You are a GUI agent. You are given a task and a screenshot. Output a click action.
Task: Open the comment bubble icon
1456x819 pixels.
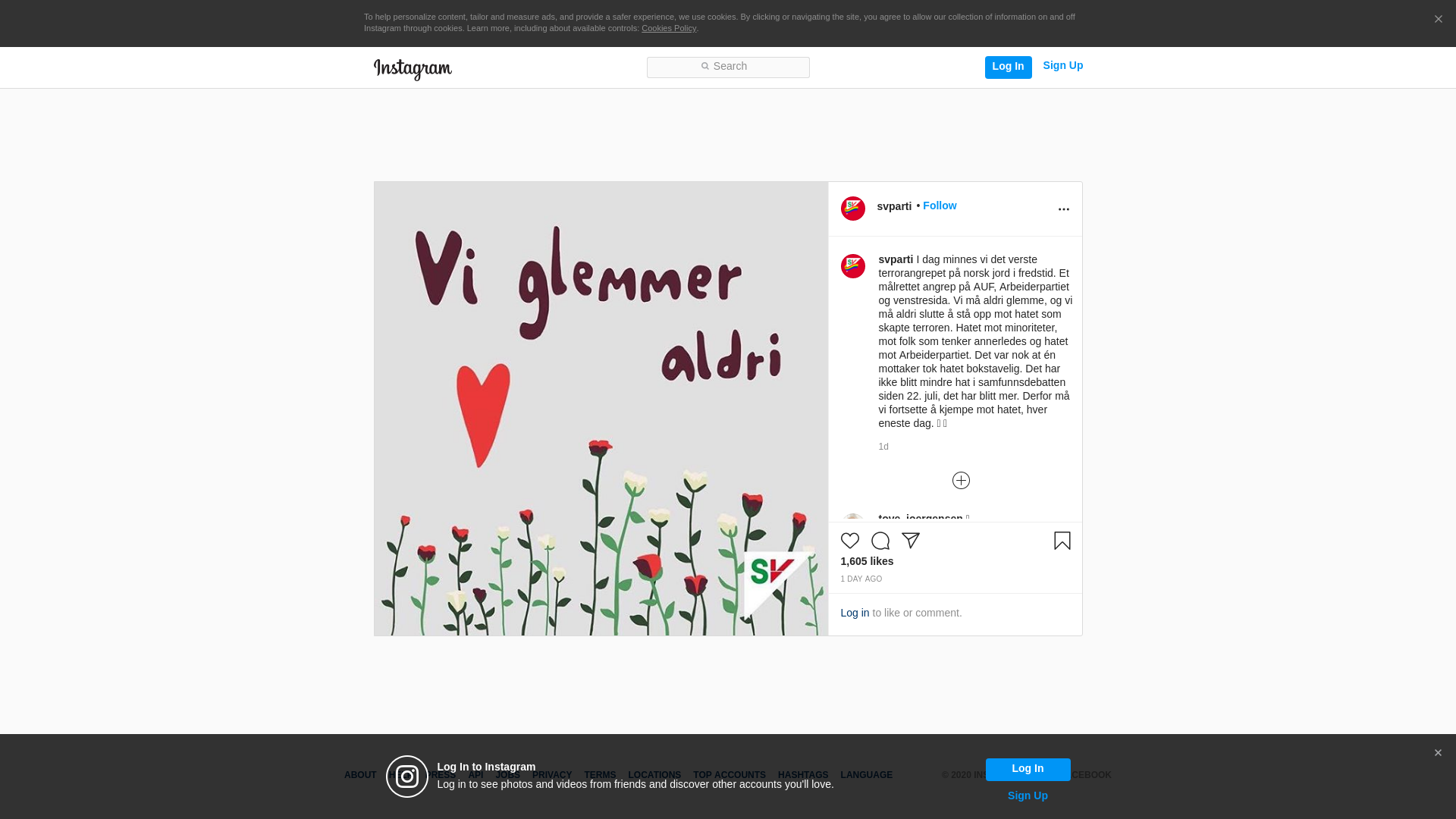[880, 541]
